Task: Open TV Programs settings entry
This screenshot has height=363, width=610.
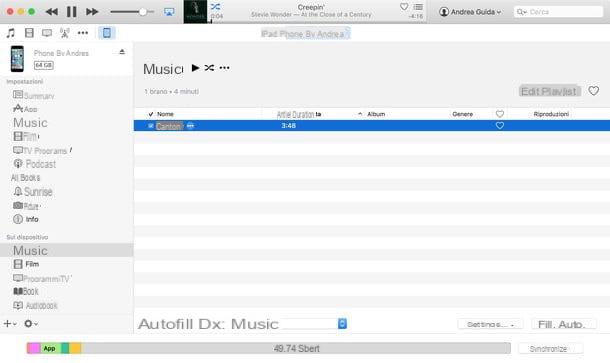Action: 42,151
